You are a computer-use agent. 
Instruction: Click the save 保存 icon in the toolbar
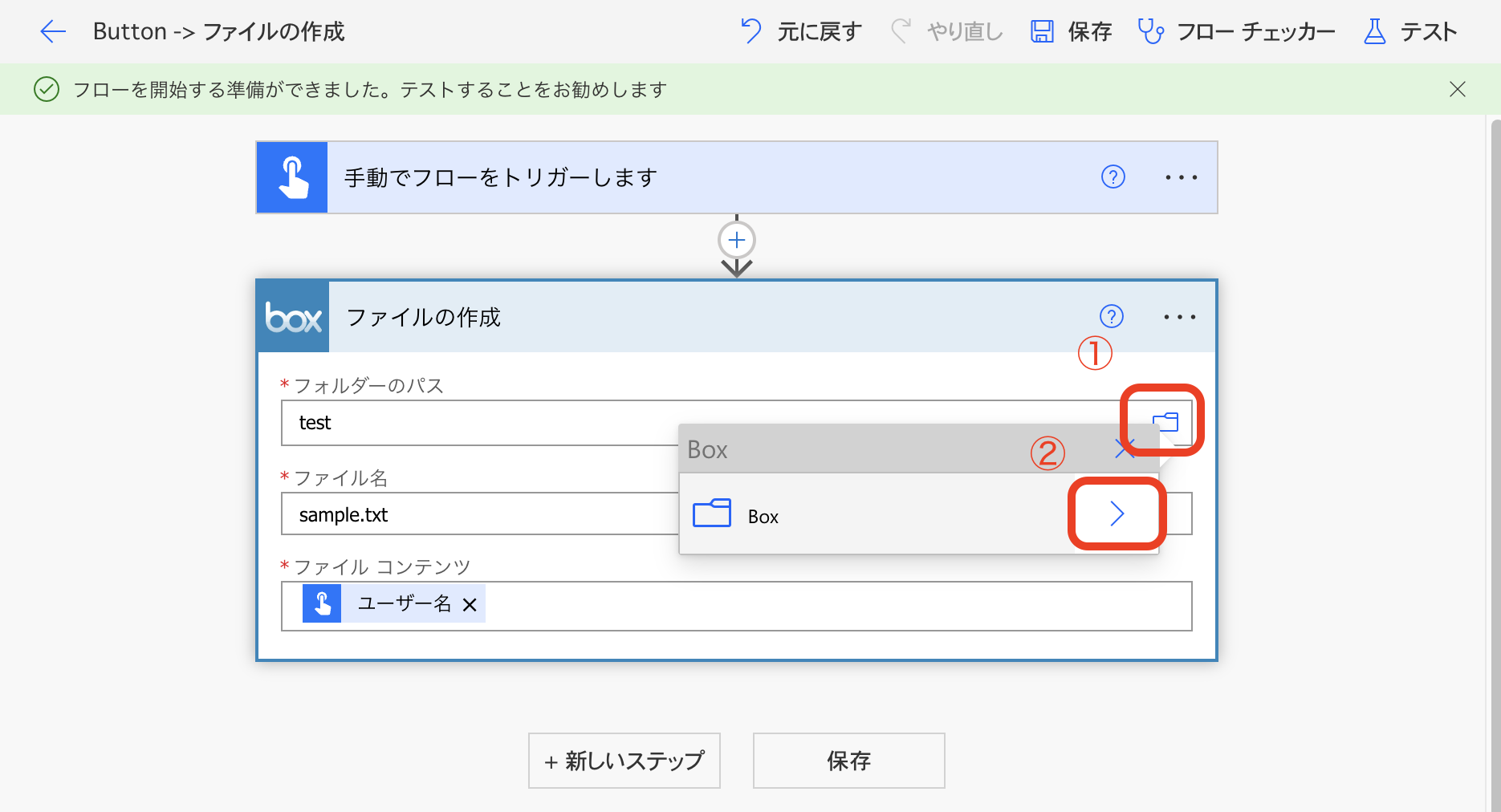click(x=1041, y=31)
